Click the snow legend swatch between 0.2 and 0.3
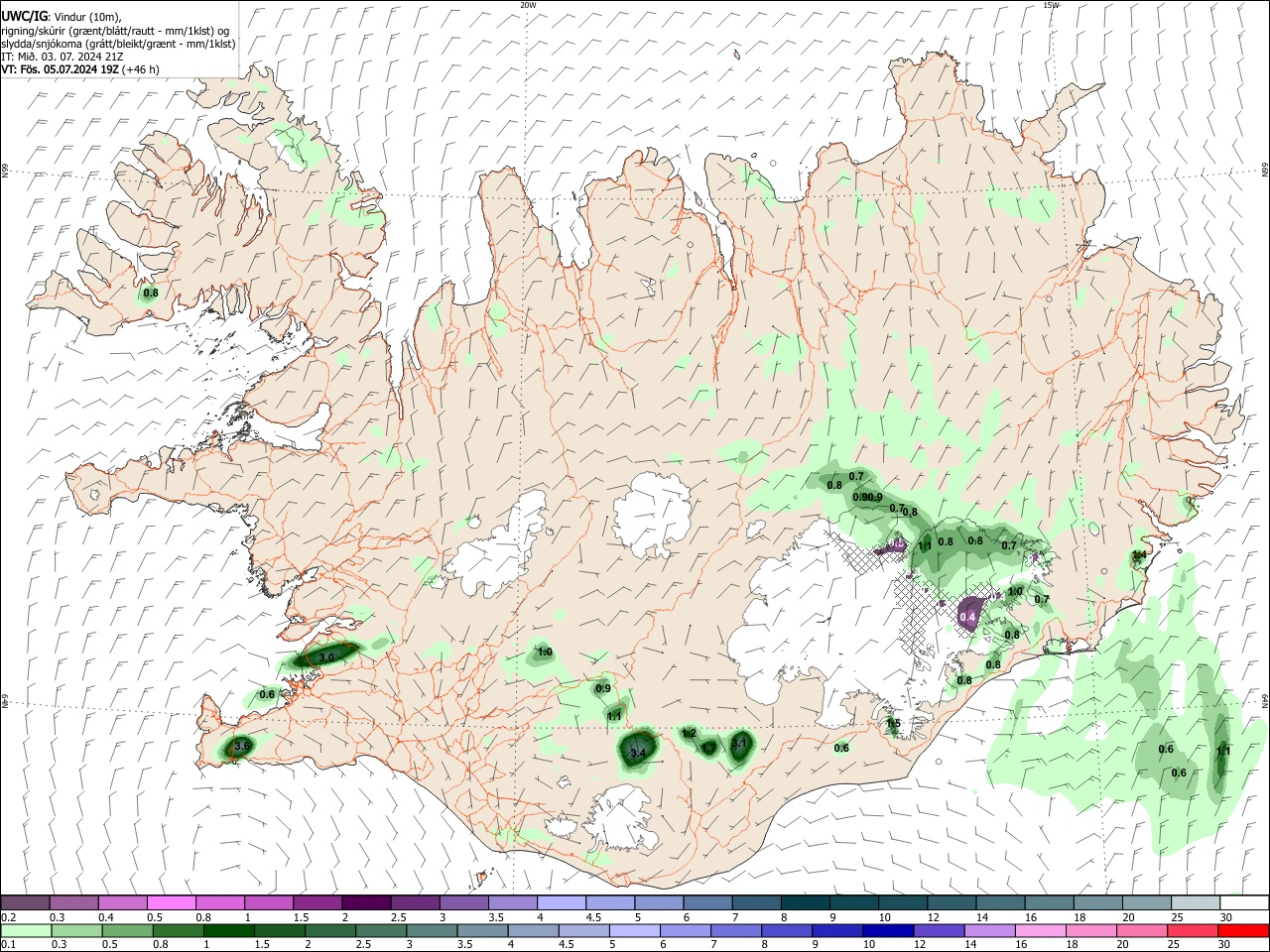The height and width of the screenshot is (952, 1270). (26, 902)
